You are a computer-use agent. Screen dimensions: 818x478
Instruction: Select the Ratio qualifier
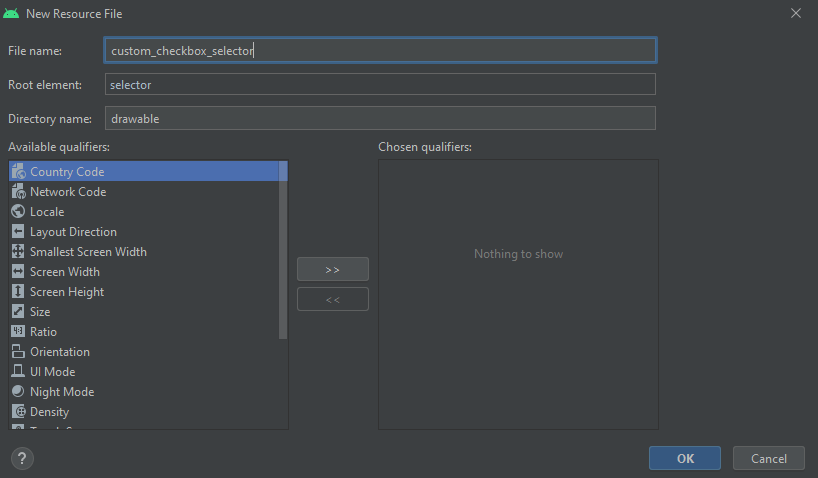[144, 331]
